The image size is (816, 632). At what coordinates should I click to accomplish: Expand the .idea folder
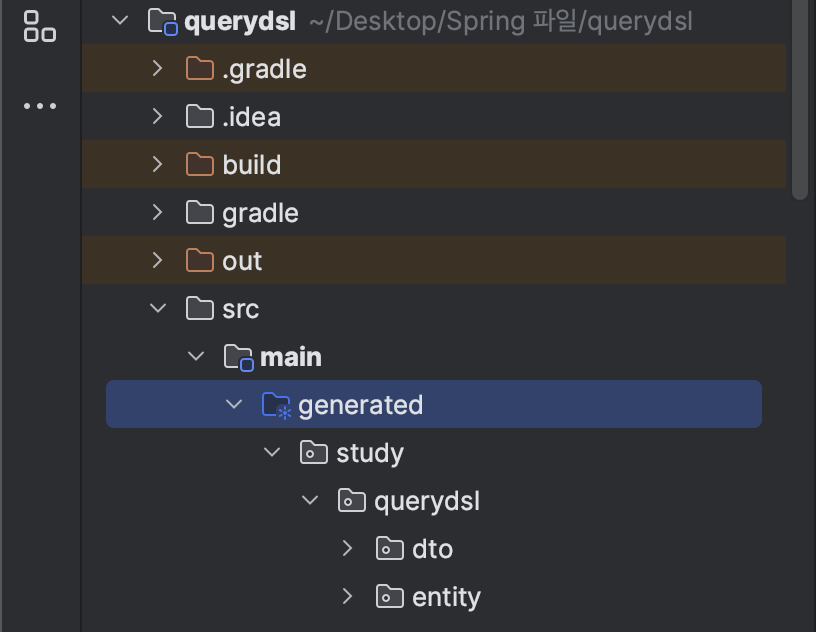[x=157, y=116]
